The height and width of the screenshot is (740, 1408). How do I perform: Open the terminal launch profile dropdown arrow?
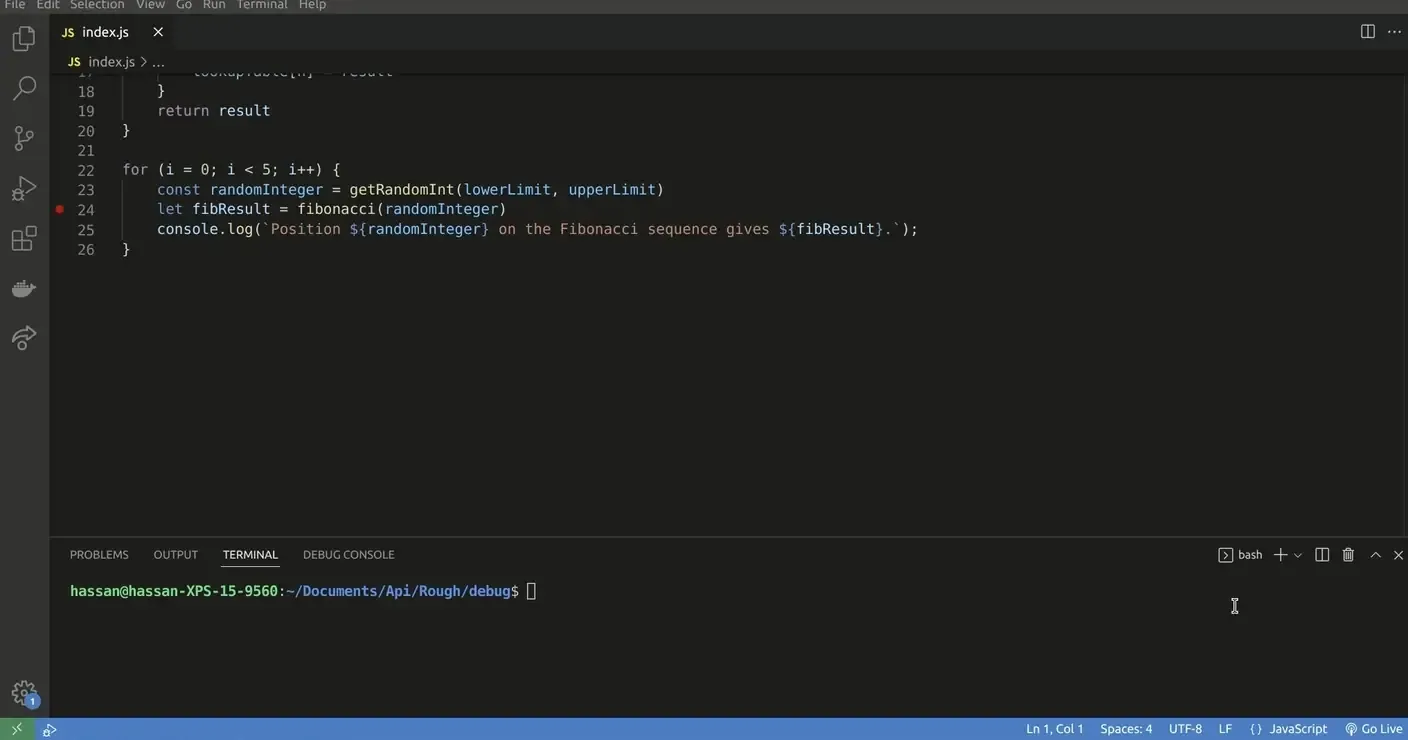1298,555
